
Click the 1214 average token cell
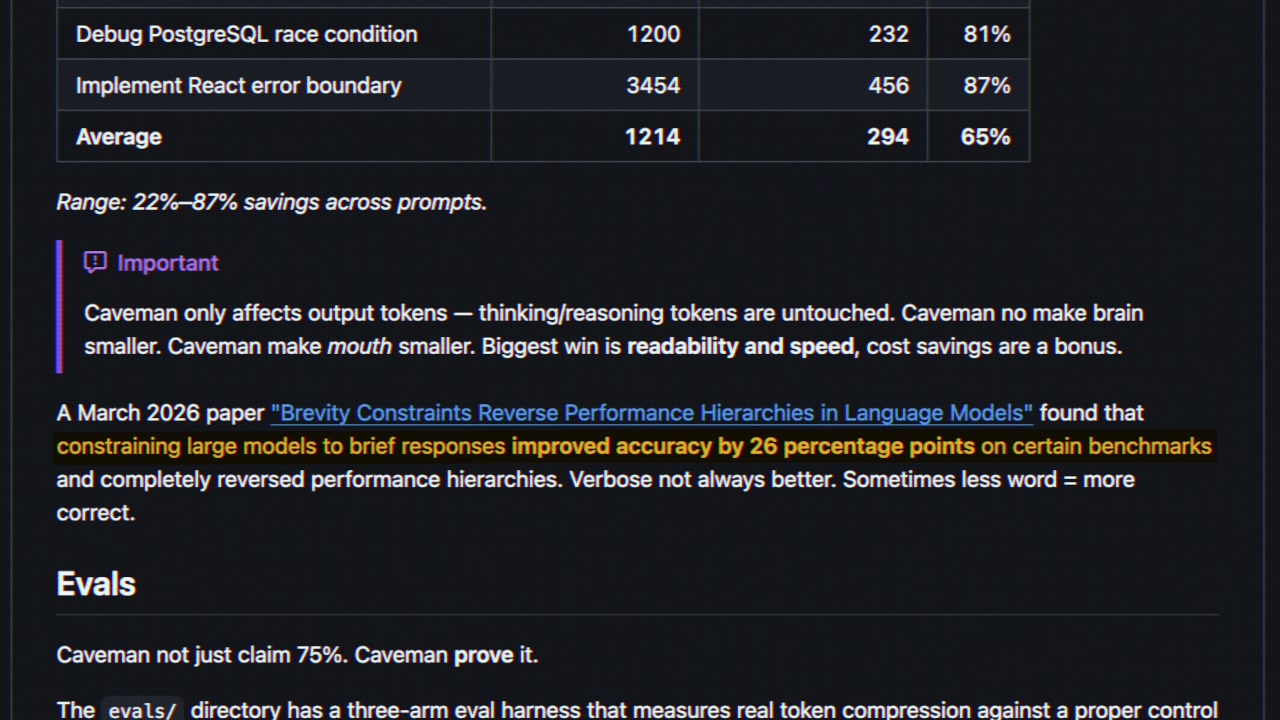652,137
